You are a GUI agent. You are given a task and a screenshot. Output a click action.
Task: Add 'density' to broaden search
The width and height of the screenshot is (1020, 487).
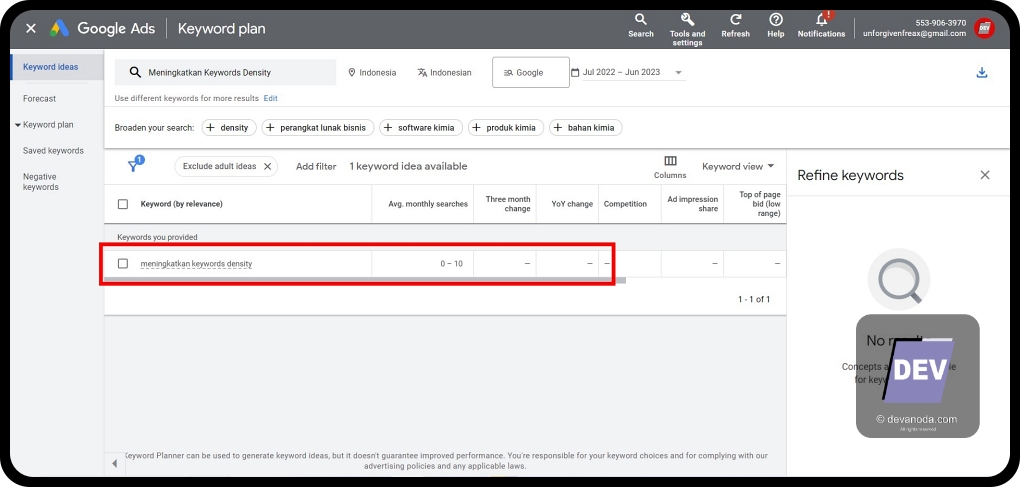(x=229, y=127)
